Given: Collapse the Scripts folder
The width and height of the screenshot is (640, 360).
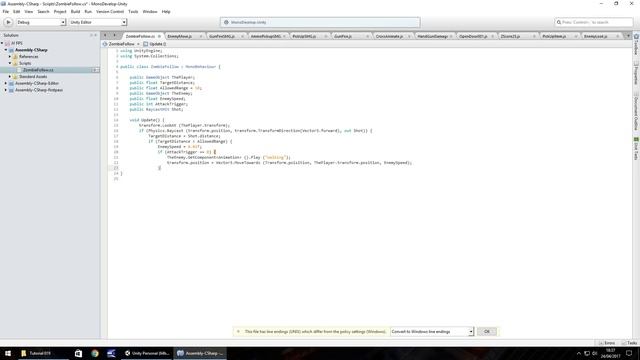Looking at the screenshot, I should 10,63.
